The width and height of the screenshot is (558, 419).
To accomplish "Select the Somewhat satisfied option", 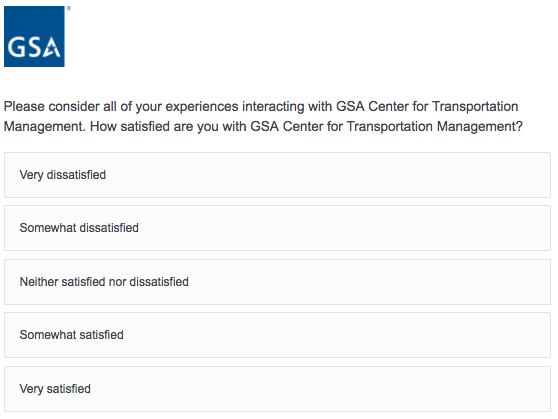I will [x=277, y=335].
